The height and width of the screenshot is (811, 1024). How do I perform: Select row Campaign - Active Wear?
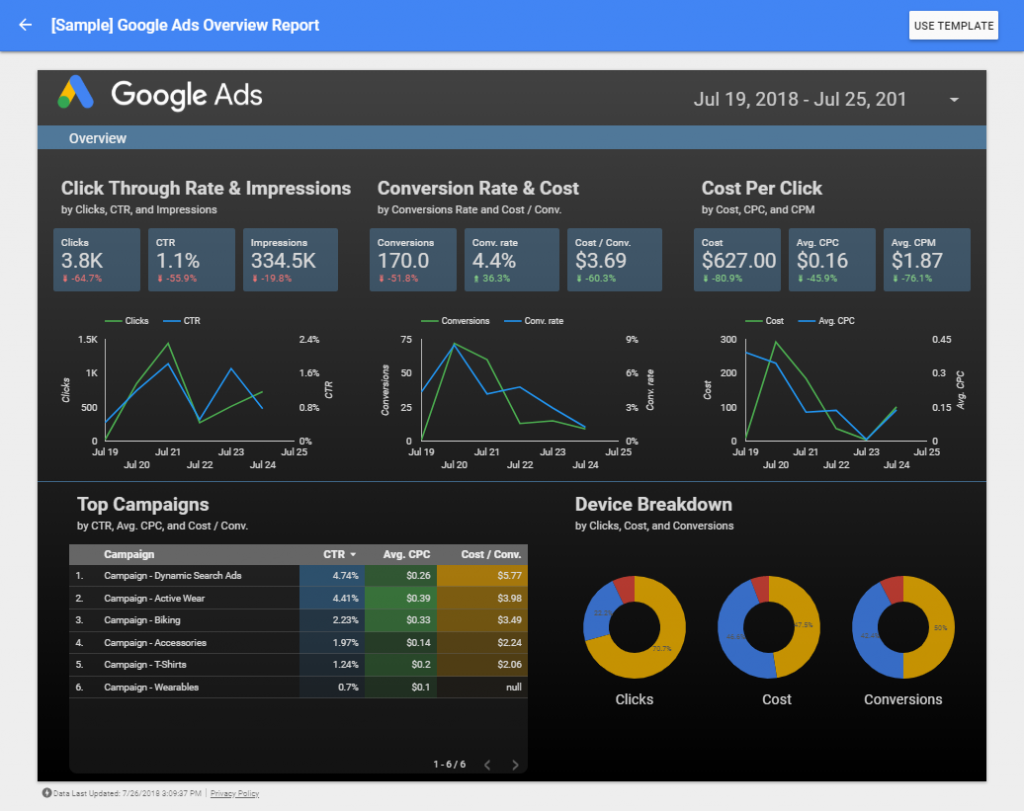[x=298, y=598]
